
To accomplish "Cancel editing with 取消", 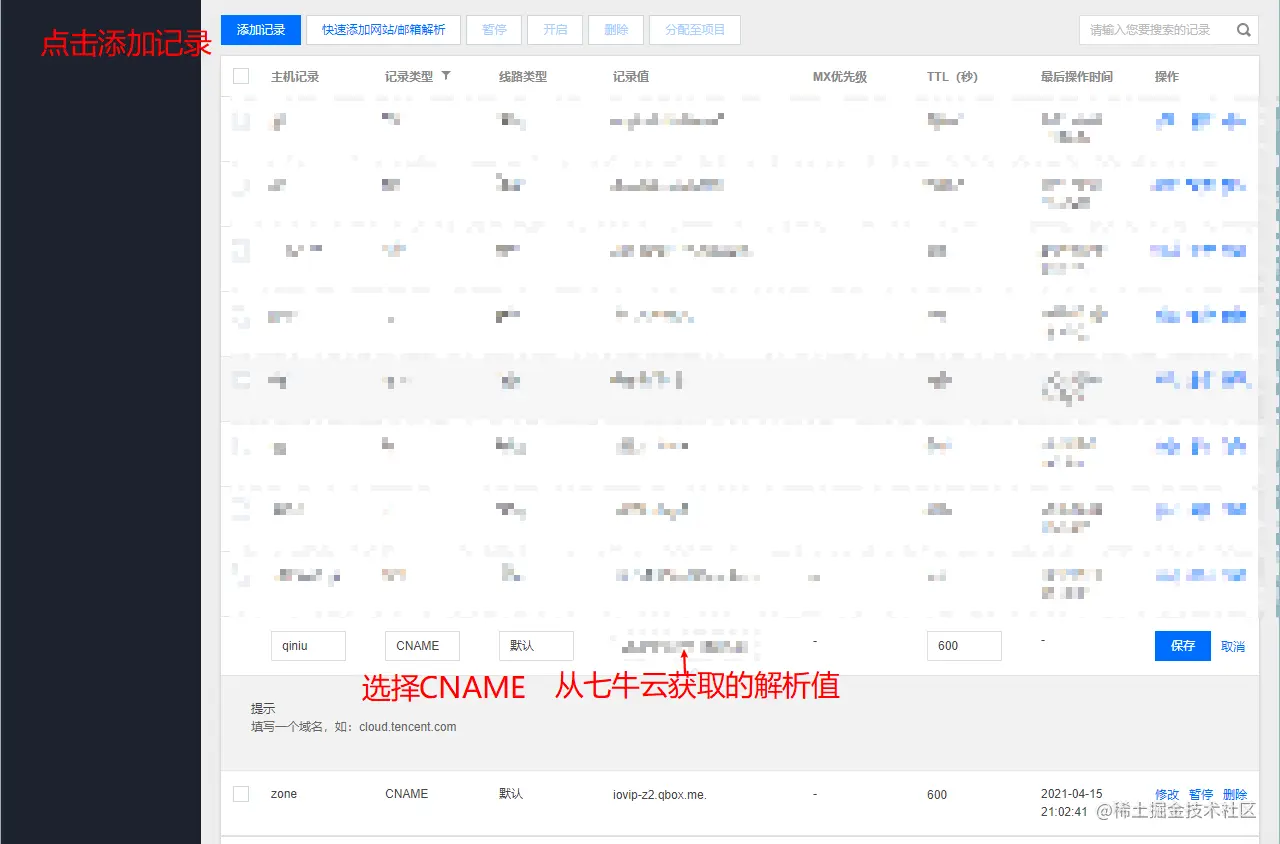I will point(1233,647).
